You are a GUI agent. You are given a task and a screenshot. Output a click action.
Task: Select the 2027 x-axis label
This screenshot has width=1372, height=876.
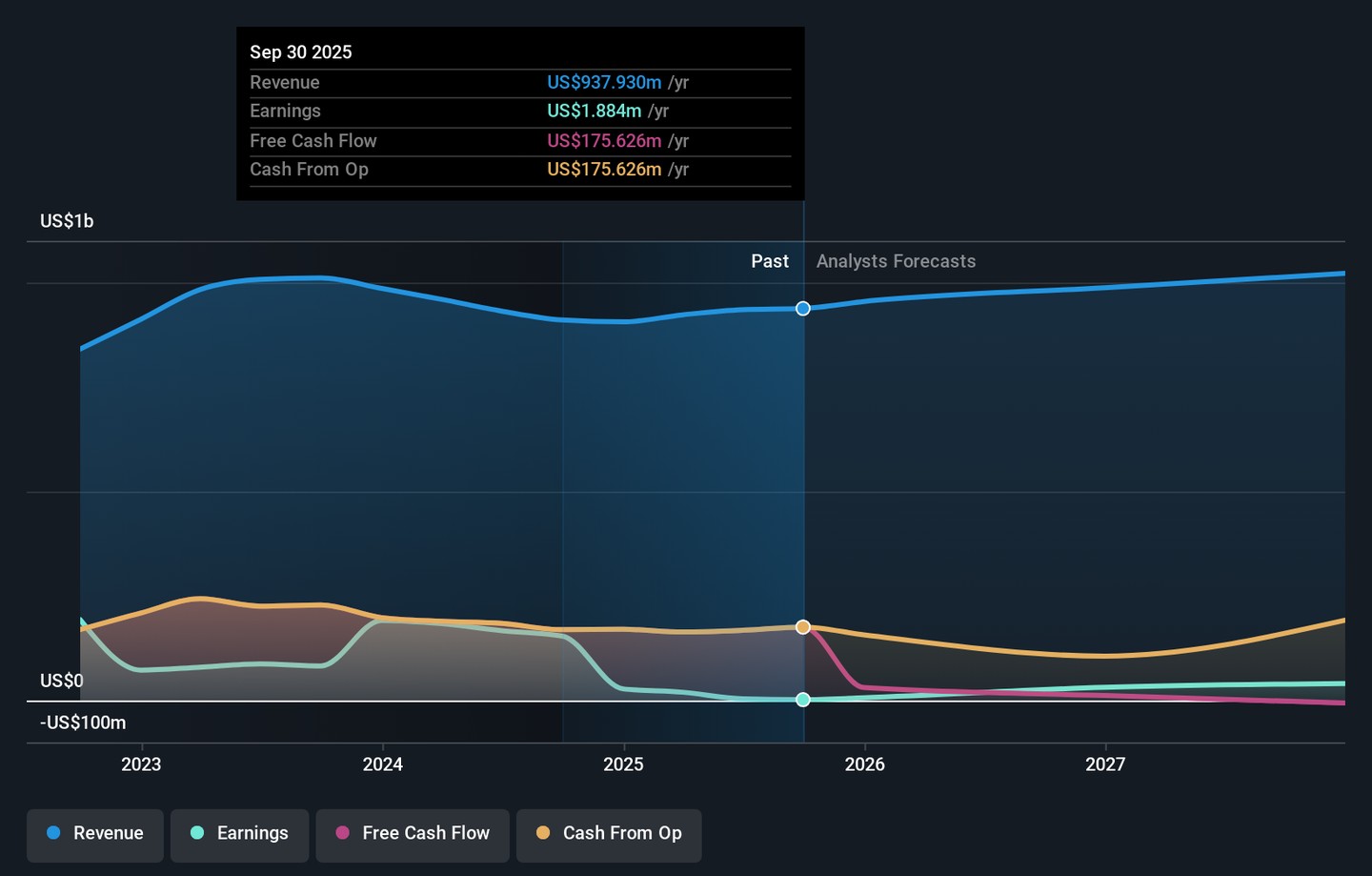(1105, 764)
